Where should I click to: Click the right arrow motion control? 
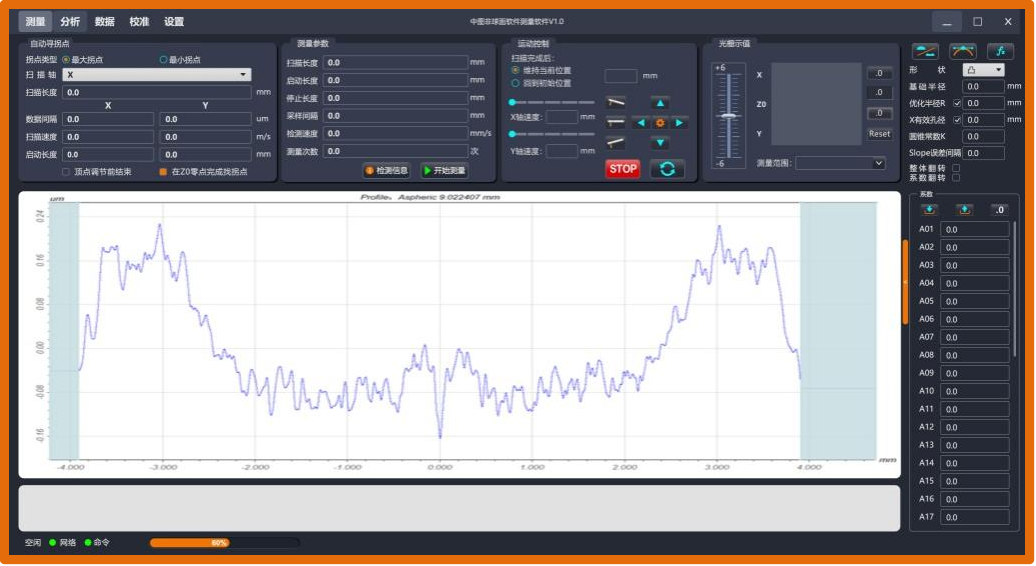coord(680,123)
